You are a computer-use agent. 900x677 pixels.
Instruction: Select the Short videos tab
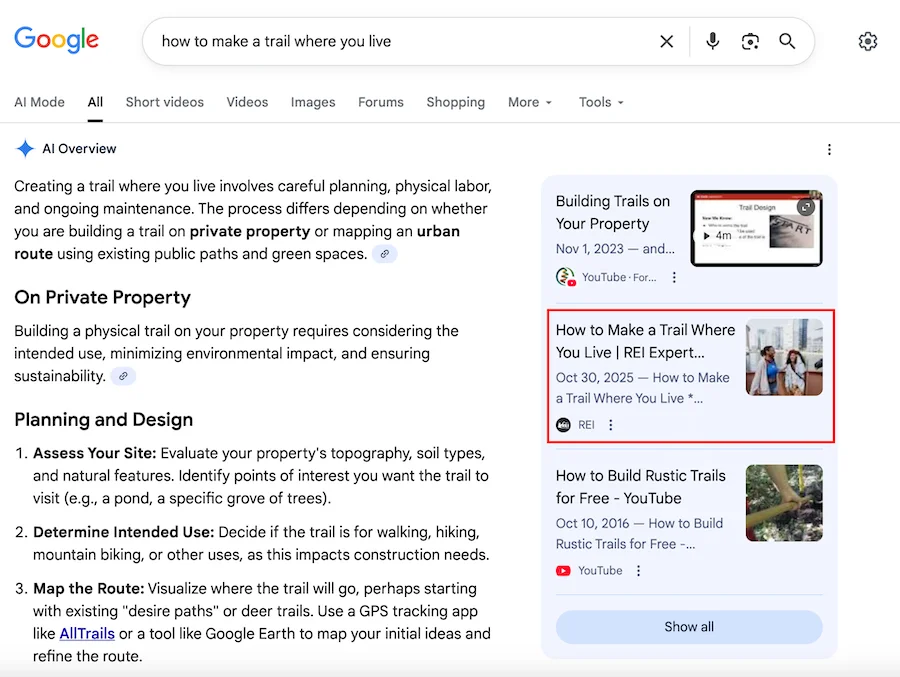click(x=164, y=102)
